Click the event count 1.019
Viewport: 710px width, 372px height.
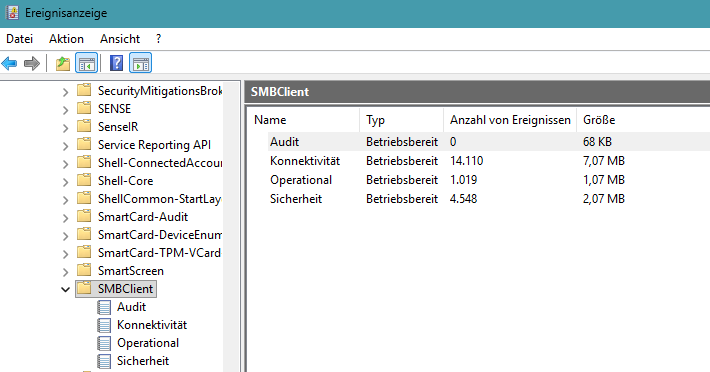point(463,180)
